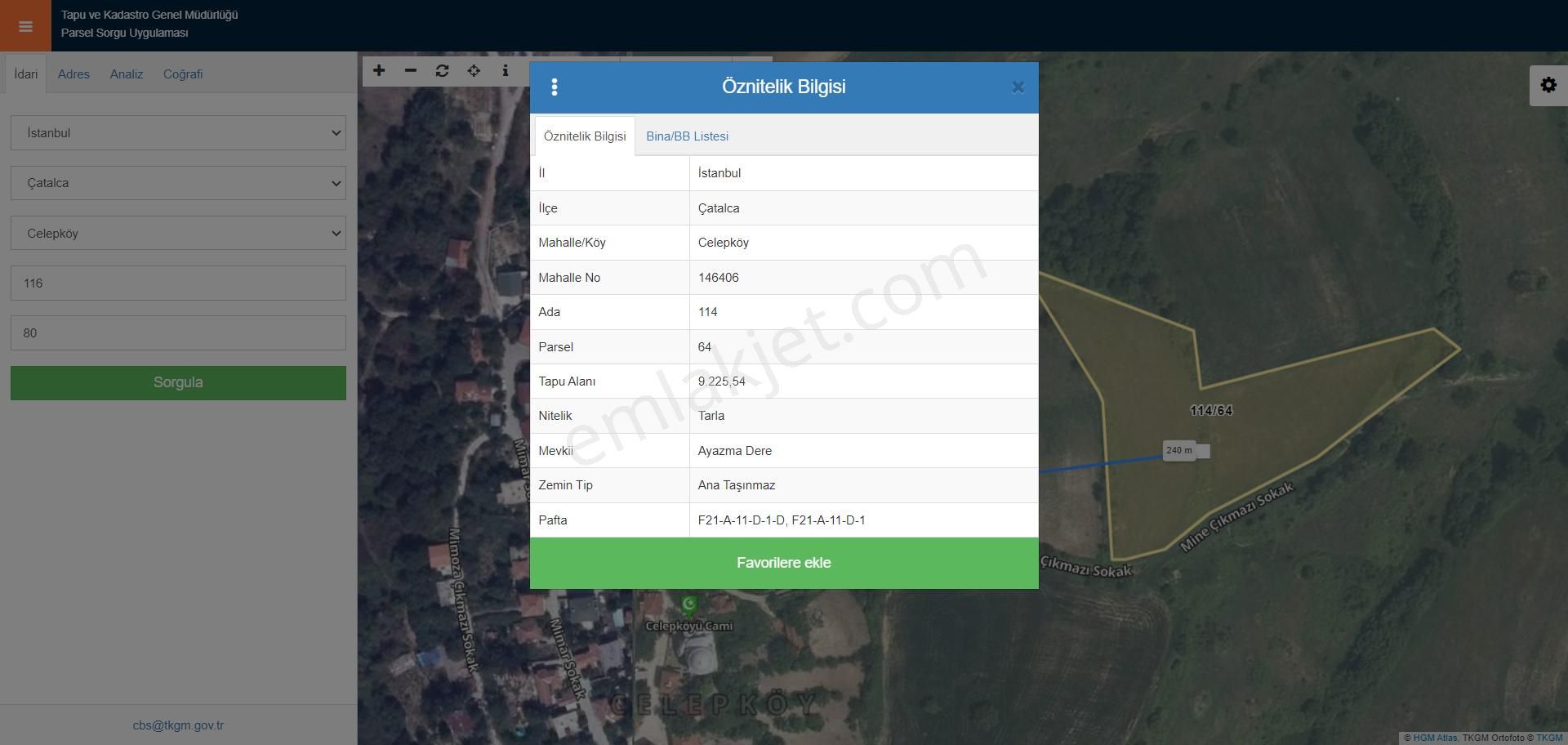The height and width of the screenshot is (745, 1568).
Task: Zoom out with the minus icon
Action: click(411, 71)
